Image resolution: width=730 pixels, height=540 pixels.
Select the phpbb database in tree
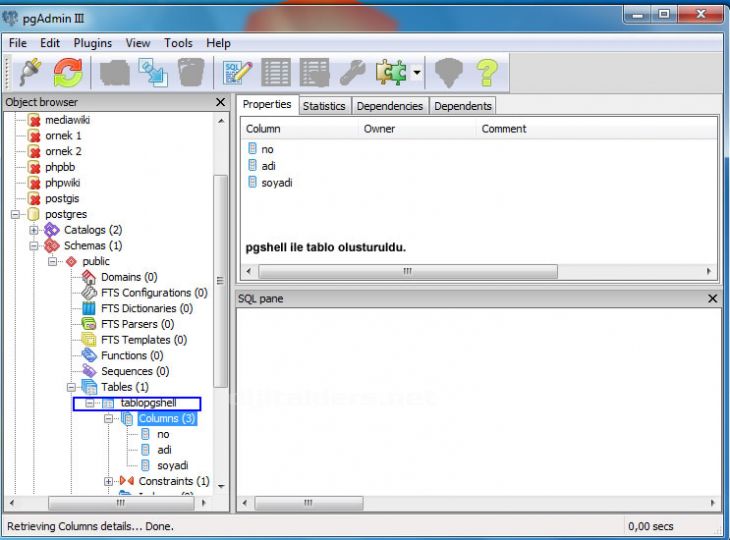click(x=60, y=167)
